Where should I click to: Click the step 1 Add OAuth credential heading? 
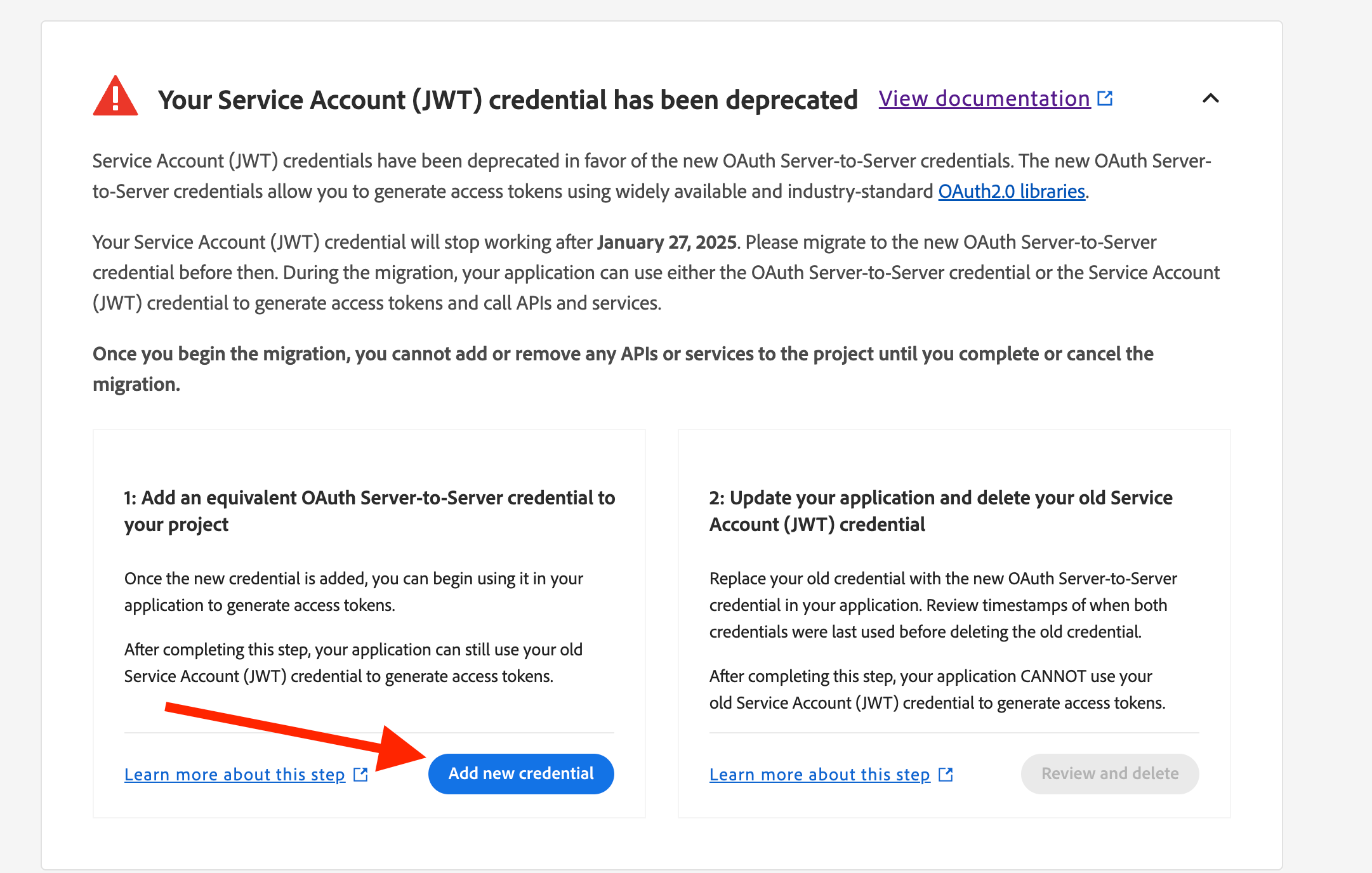pos(369,511)
